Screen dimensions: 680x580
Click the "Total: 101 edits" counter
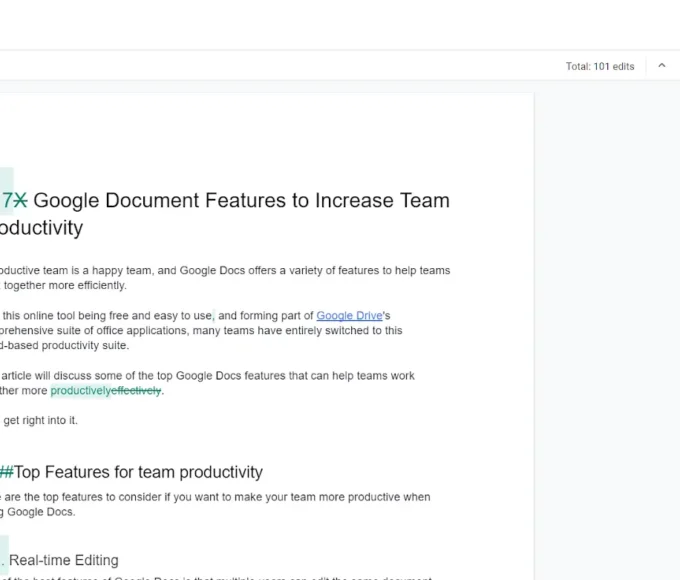click(599, 67)
